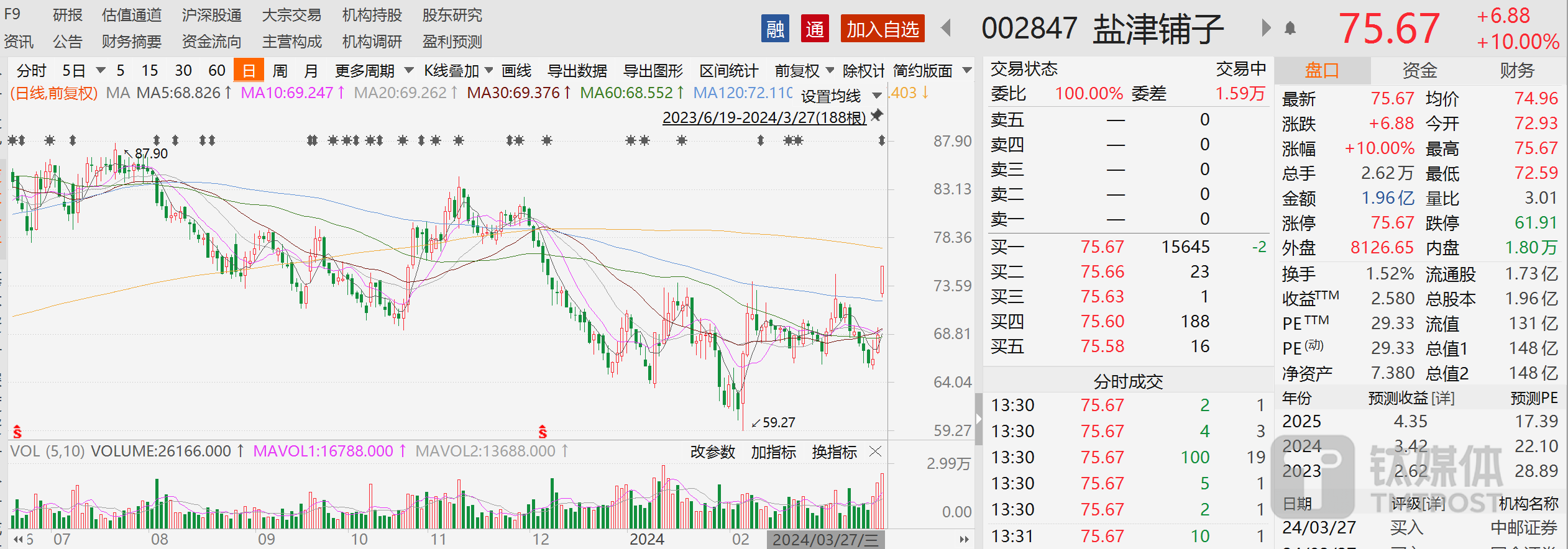This screenshot has width=1568, height=549.
Task: Click the 中邮证券 institution name
Action: (1524, 527)
